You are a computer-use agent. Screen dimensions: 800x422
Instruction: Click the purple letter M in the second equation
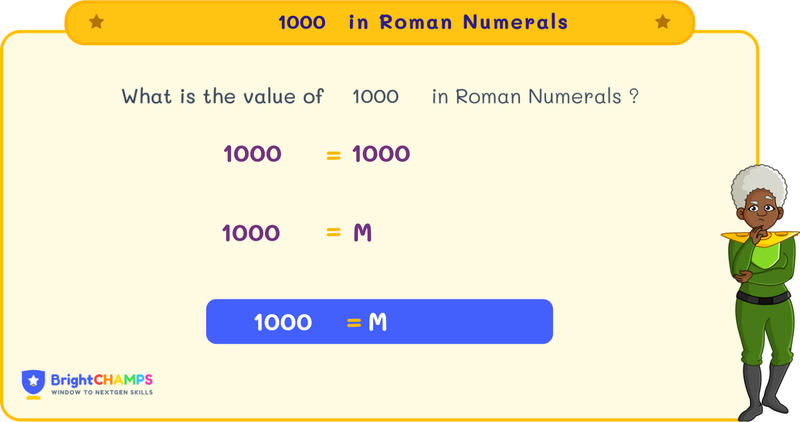pos(363,233)
